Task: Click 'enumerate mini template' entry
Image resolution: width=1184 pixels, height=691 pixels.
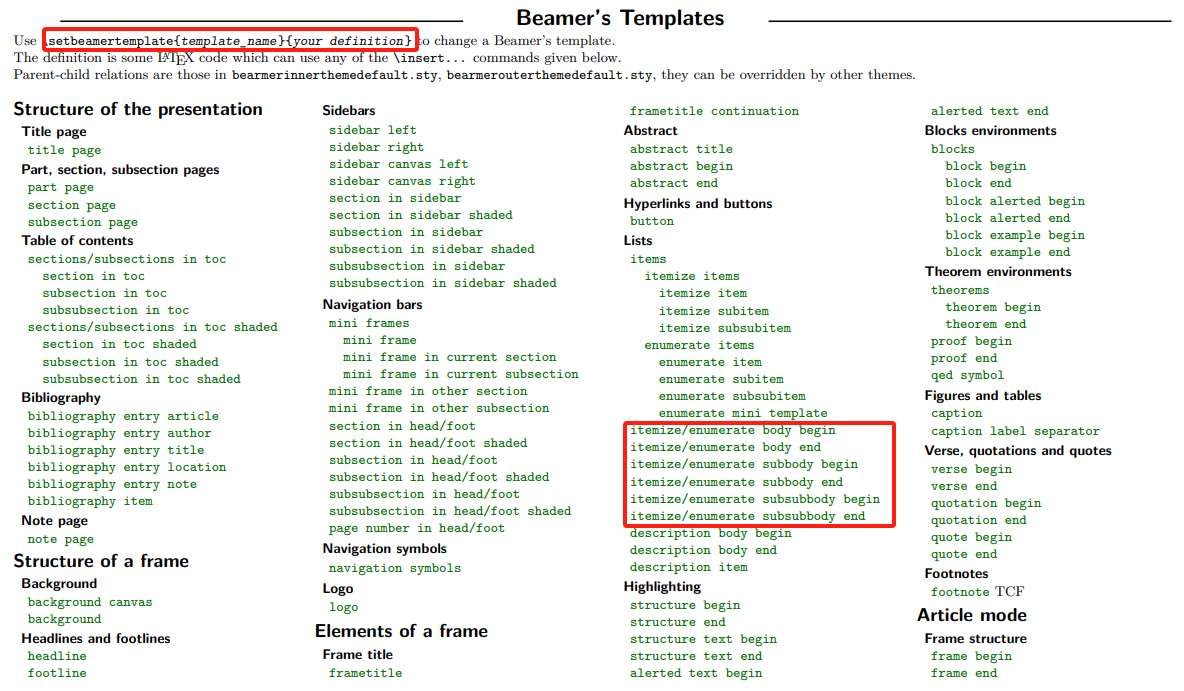Action: [743, 414]
